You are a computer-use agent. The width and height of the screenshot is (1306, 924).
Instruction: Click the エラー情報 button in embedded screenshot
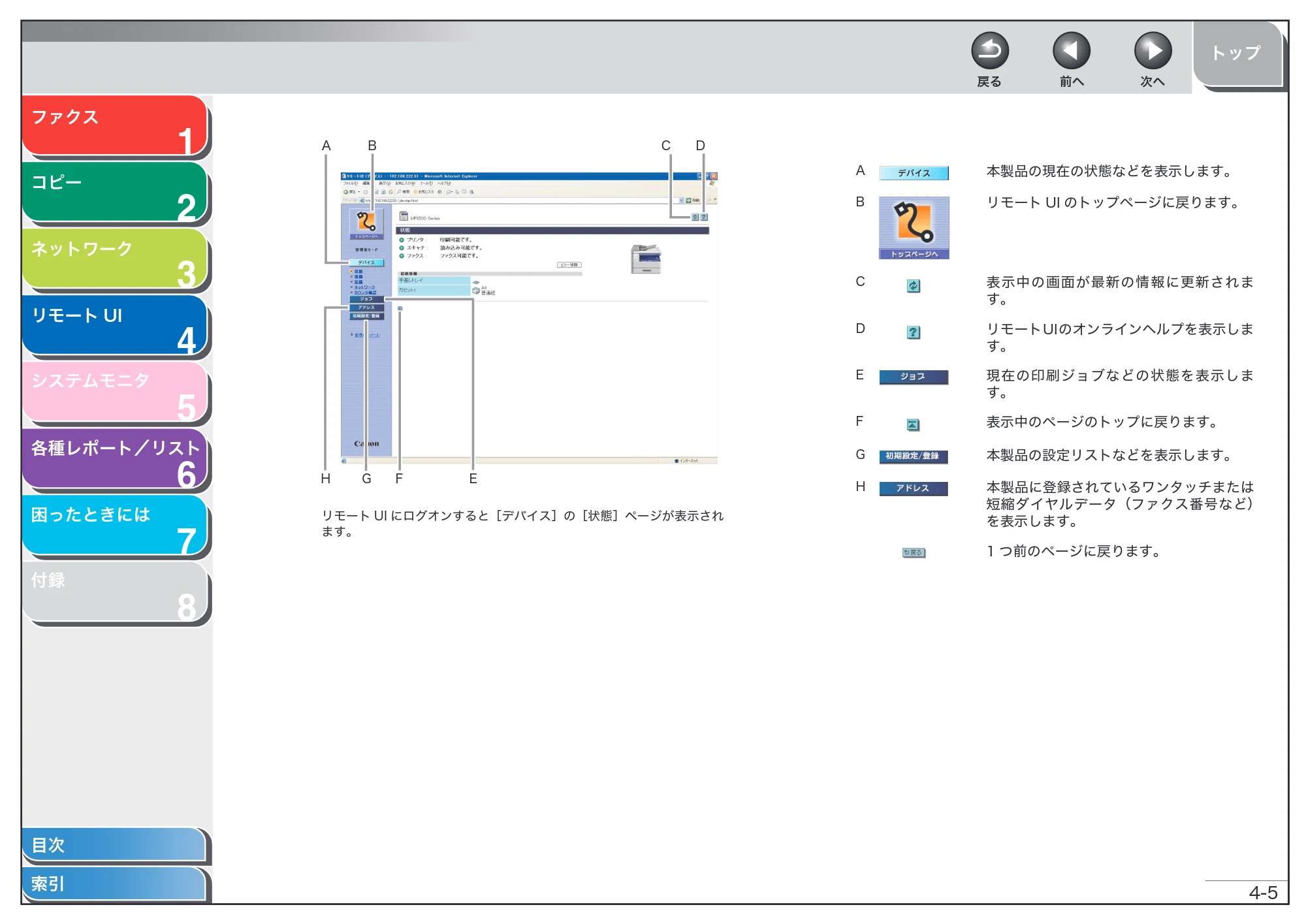[569, 265]
